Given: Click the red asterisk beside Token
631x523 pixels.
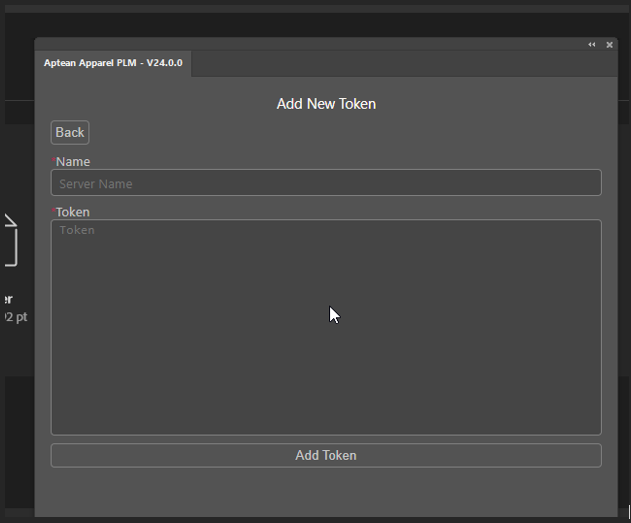Looking at the screenshot, I should [x=53, y=211].
